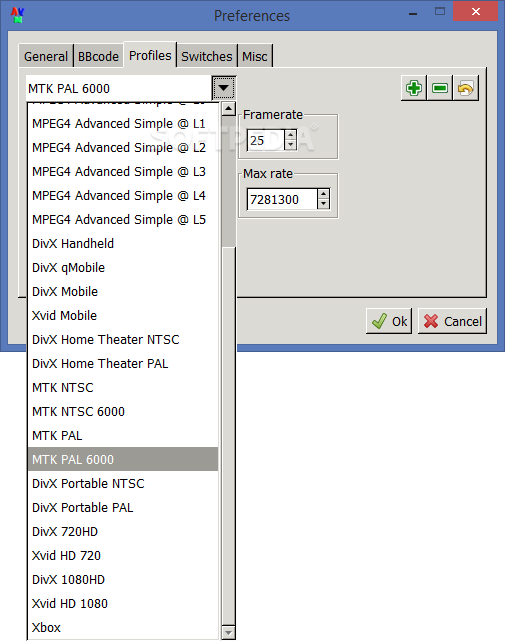Click the MTK PAL 6000 combo box field

119,88
